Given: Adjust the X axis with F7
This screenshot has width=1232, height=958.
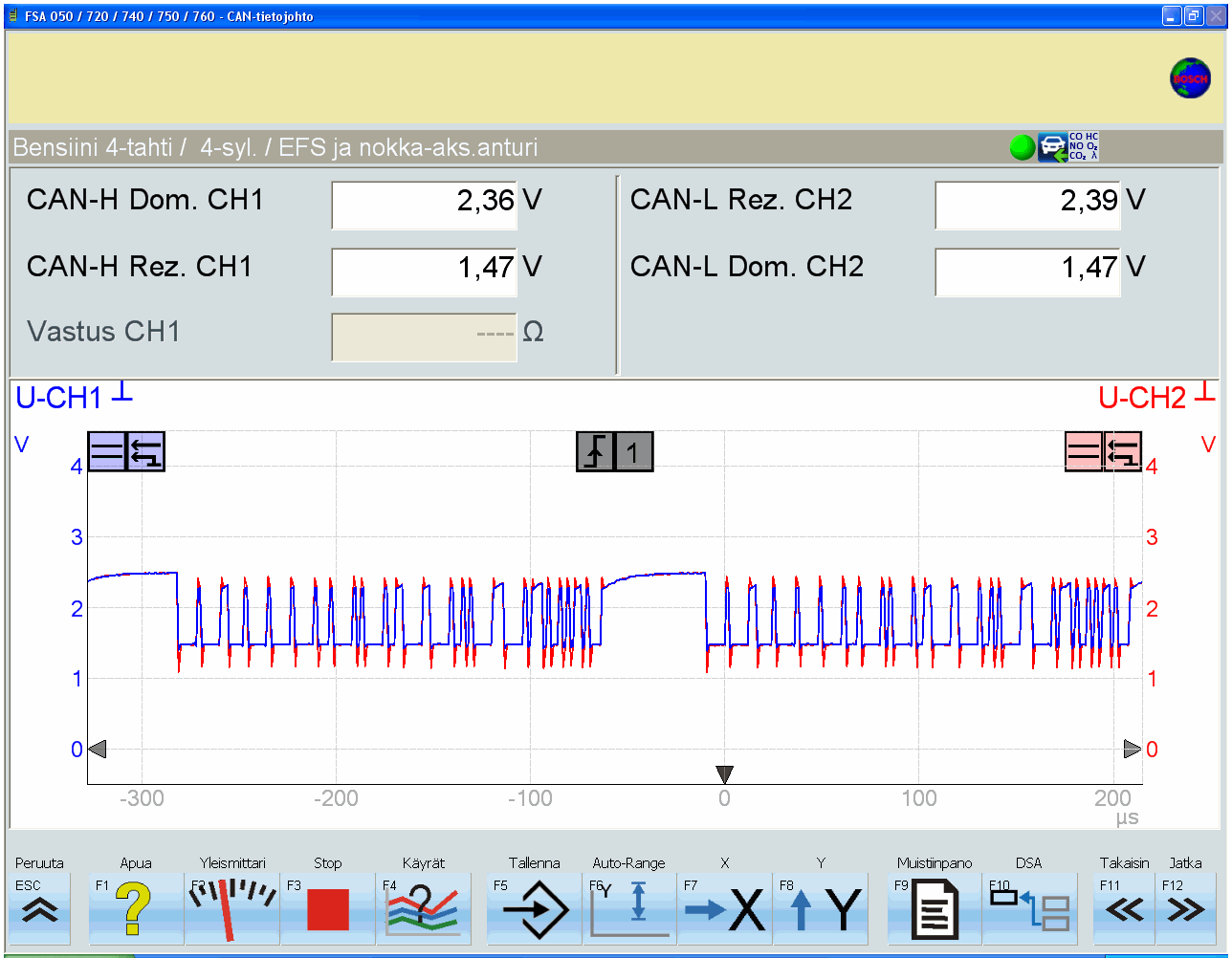Looking at the screenshot, I should (725, 908).
